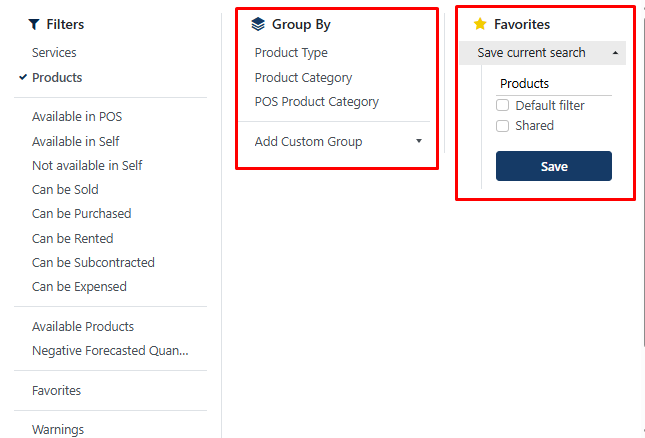Enable the Default filter checkbox
Image resolution: width=645 pixels, height=438 pixels.
(503, 105)
